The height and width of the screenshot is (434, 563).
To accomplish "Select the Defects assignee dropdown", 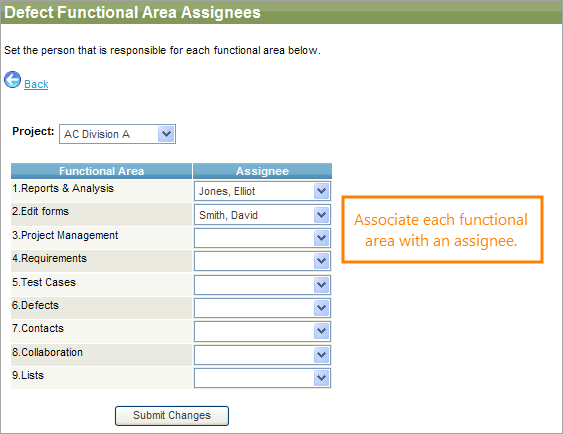I will (x=262, y=308).
